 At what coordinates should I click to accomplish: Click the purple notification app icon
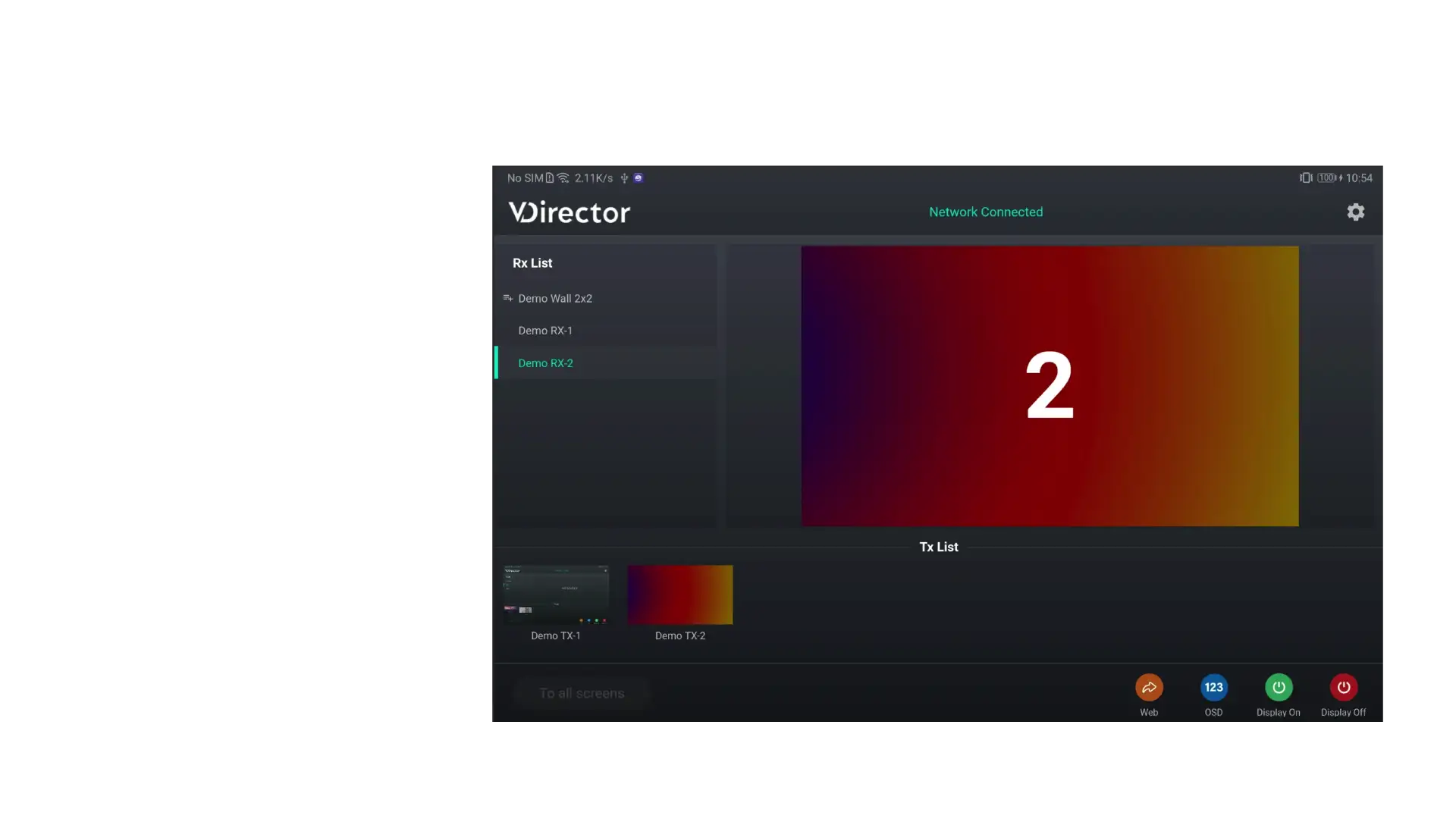[x=639, y=177]
